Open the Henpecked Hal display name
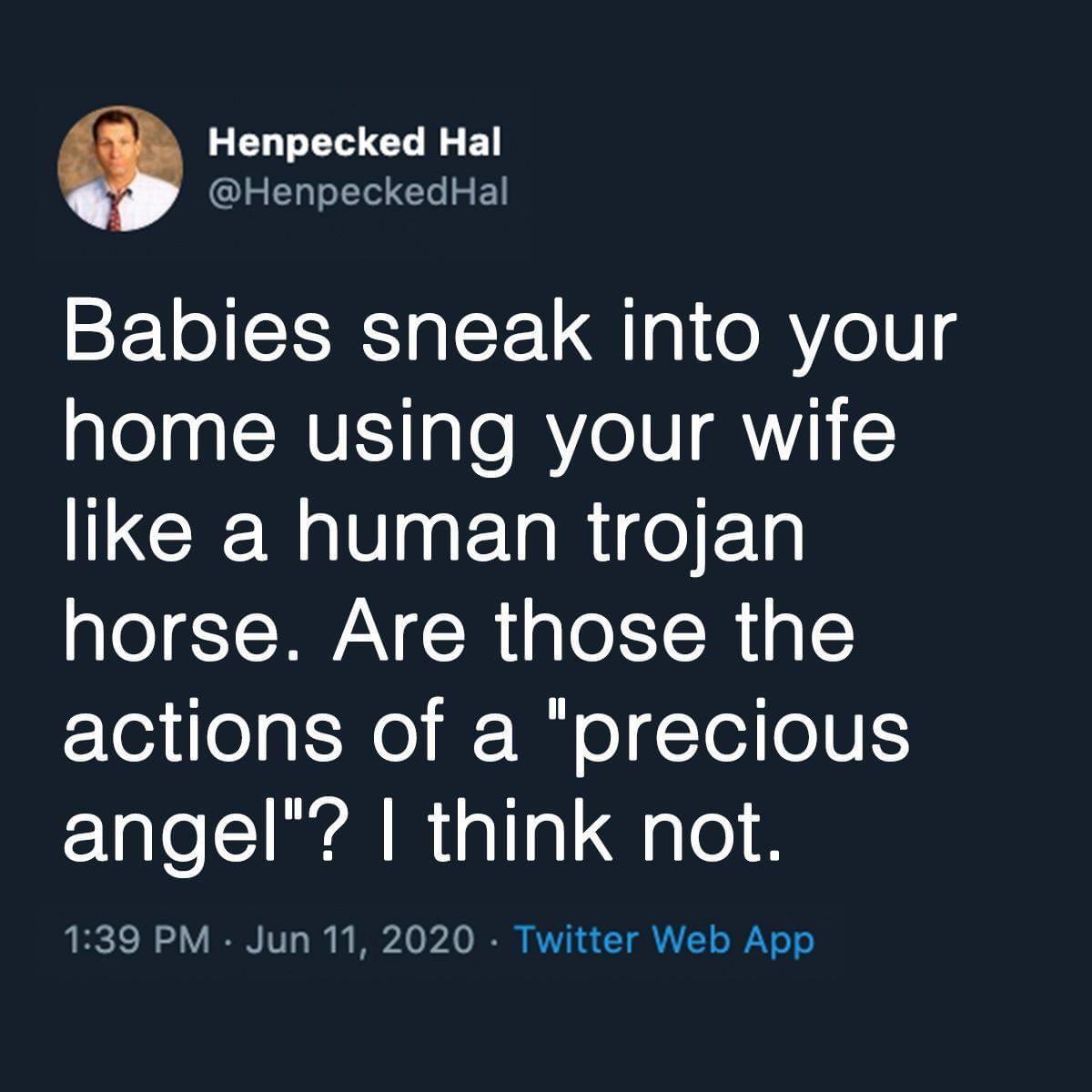This screenshot has width=1092, height=1092. pyautogui.click(x=356, y=142)
